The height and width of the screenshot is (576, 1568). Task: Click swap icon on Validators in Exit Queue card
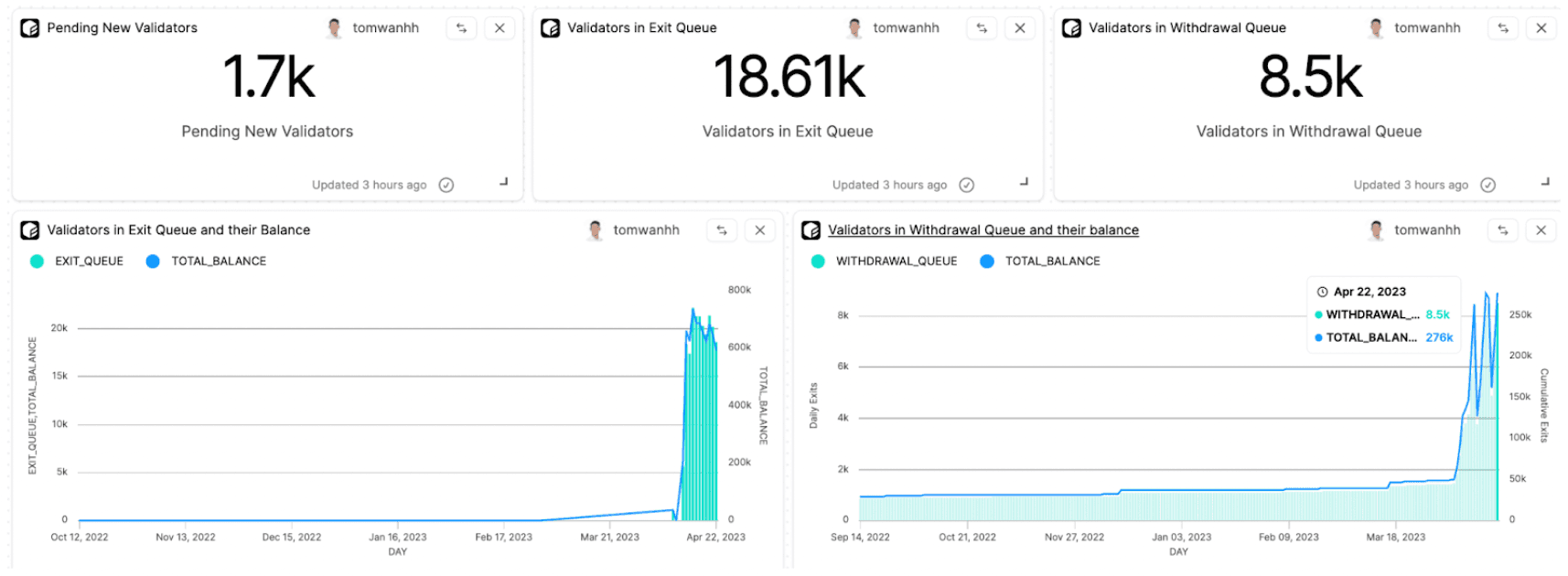click(982, 28)
